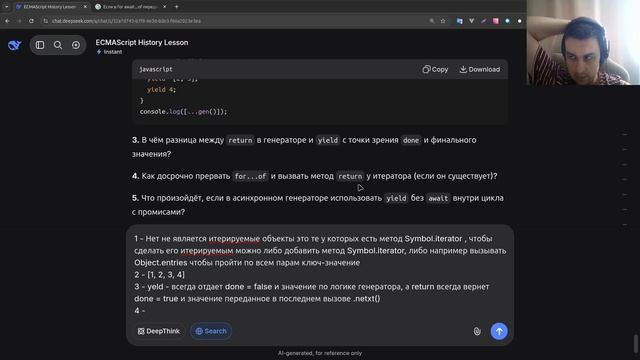Screen dimensions: 640x360
Task: Click the 'return' inline code in question 3
Action: coord(240,140)
